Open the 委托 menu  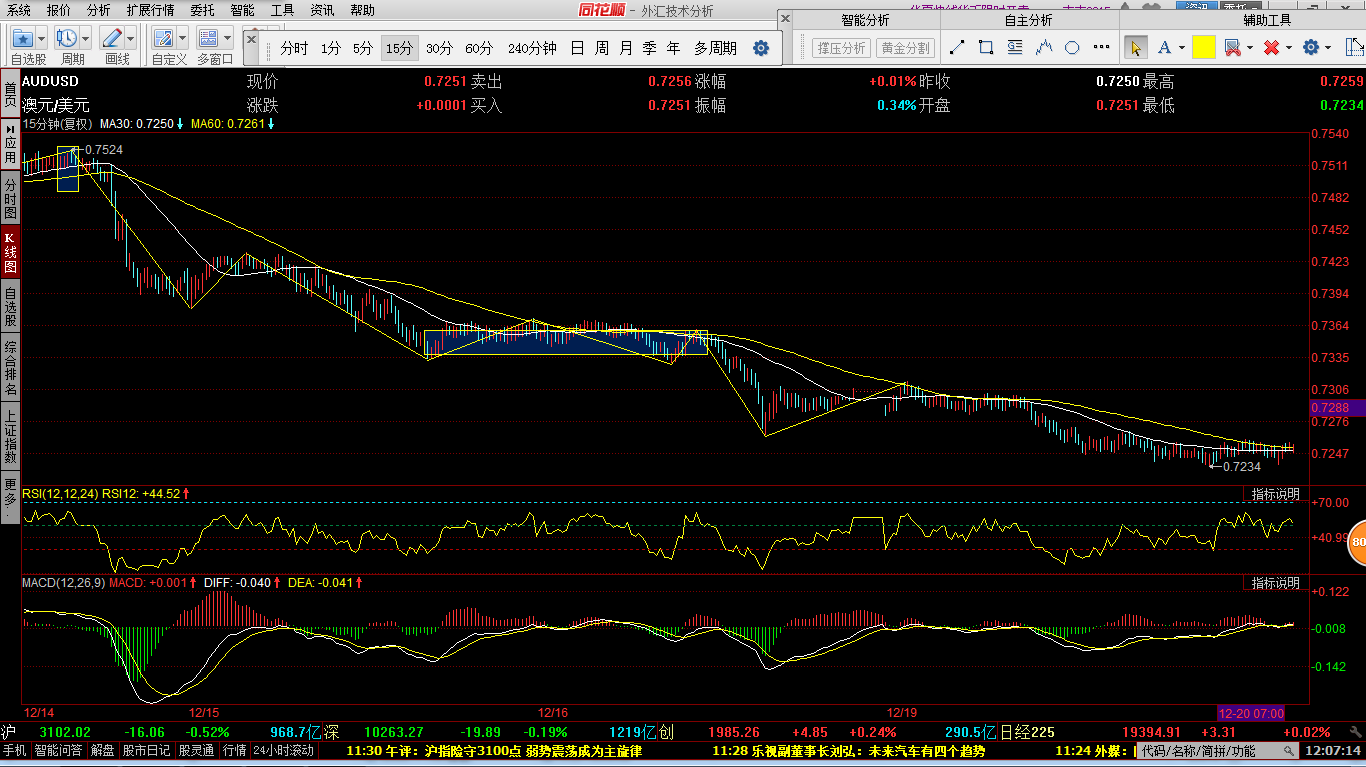[x=202, y=10]
